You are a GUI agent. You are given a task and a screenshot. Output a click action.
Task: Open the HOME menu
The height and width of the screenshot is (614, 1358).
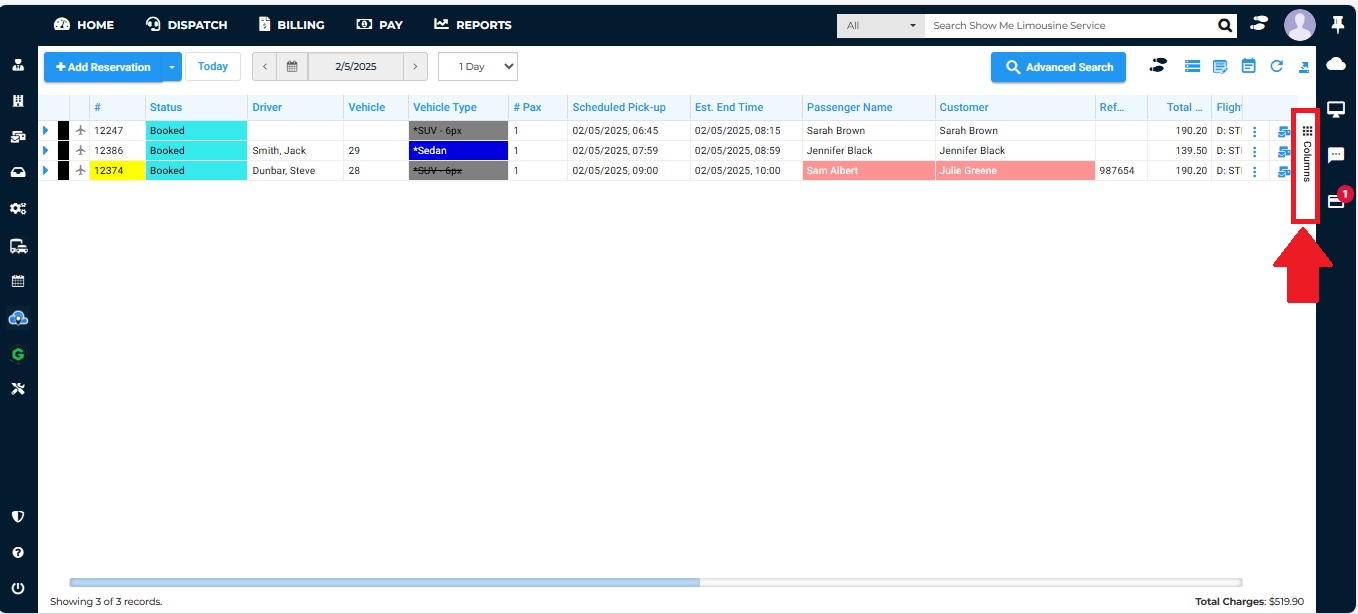[84, 25]
